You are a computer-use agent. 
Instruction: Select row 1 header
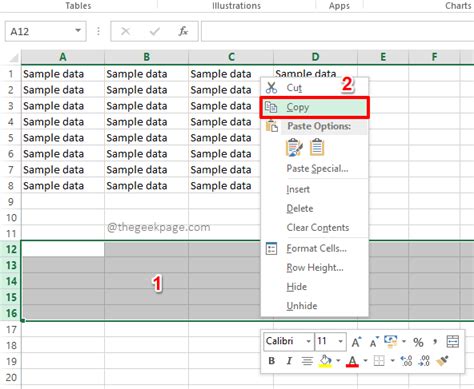11,74
